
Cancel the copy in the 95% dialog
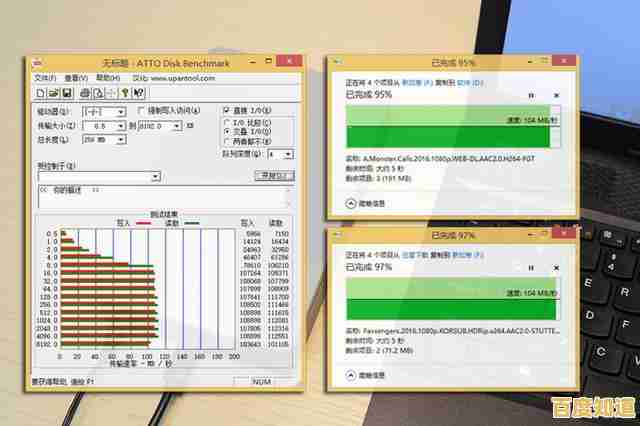coord(556,95)
